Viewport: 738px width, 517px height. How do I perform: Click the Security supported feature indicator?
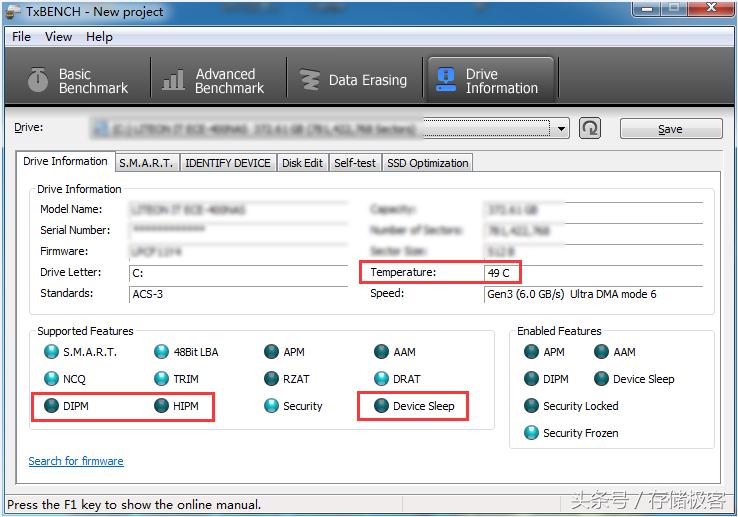pyautogui.click(x=271, y=405)
